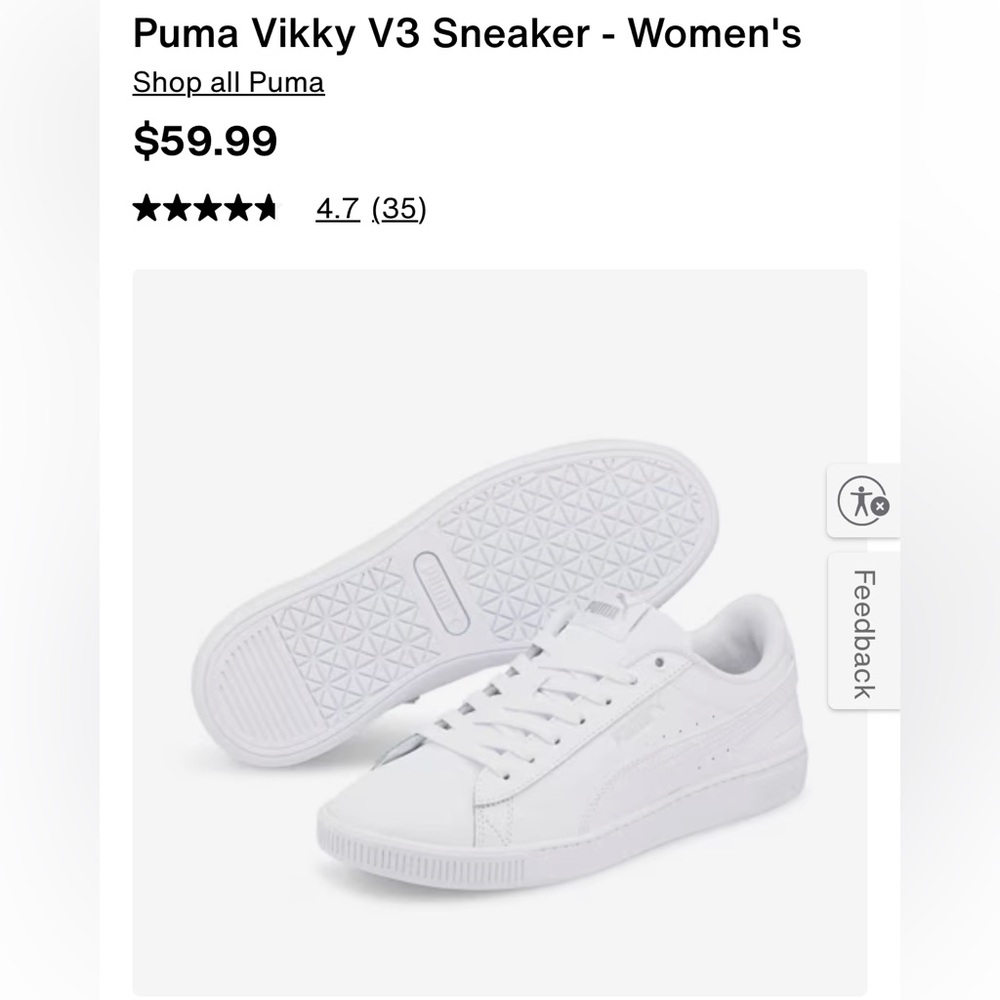Click the product title Puma Vikky V3 Sneaker
The height and width of the screenshot is (1000, 1000).
[x=466, y=32]
